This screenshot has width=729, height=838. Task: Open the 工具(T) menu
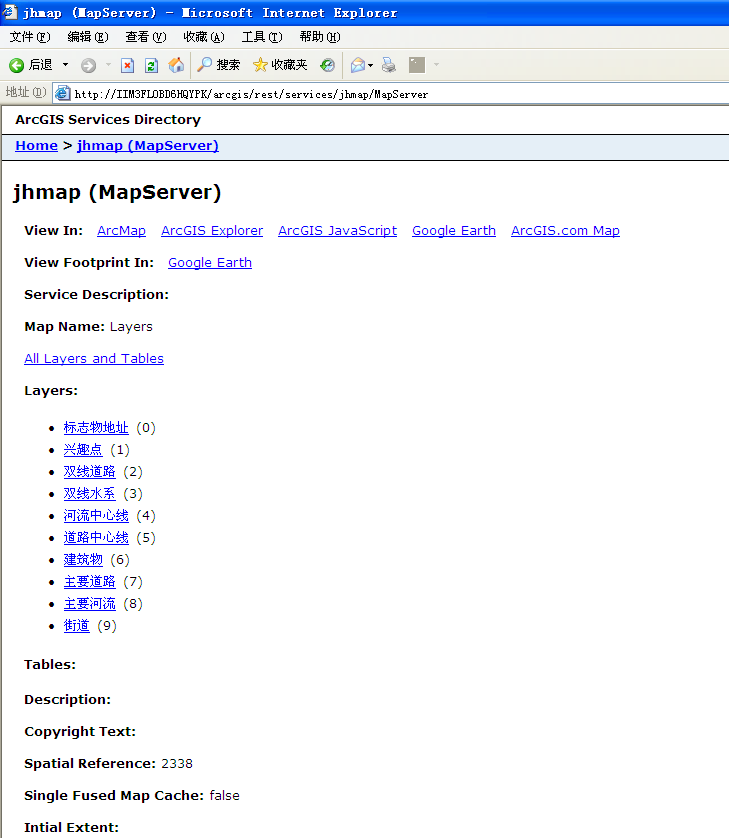(x=262, y=37)
